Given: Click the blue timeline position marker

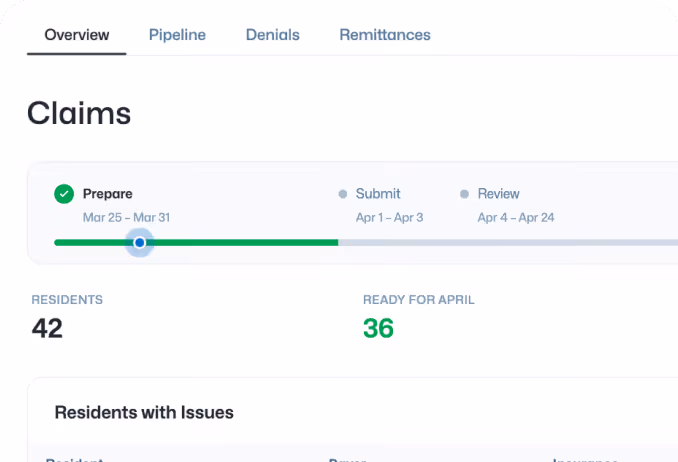Looking at the screenshot, I should 140,243.
